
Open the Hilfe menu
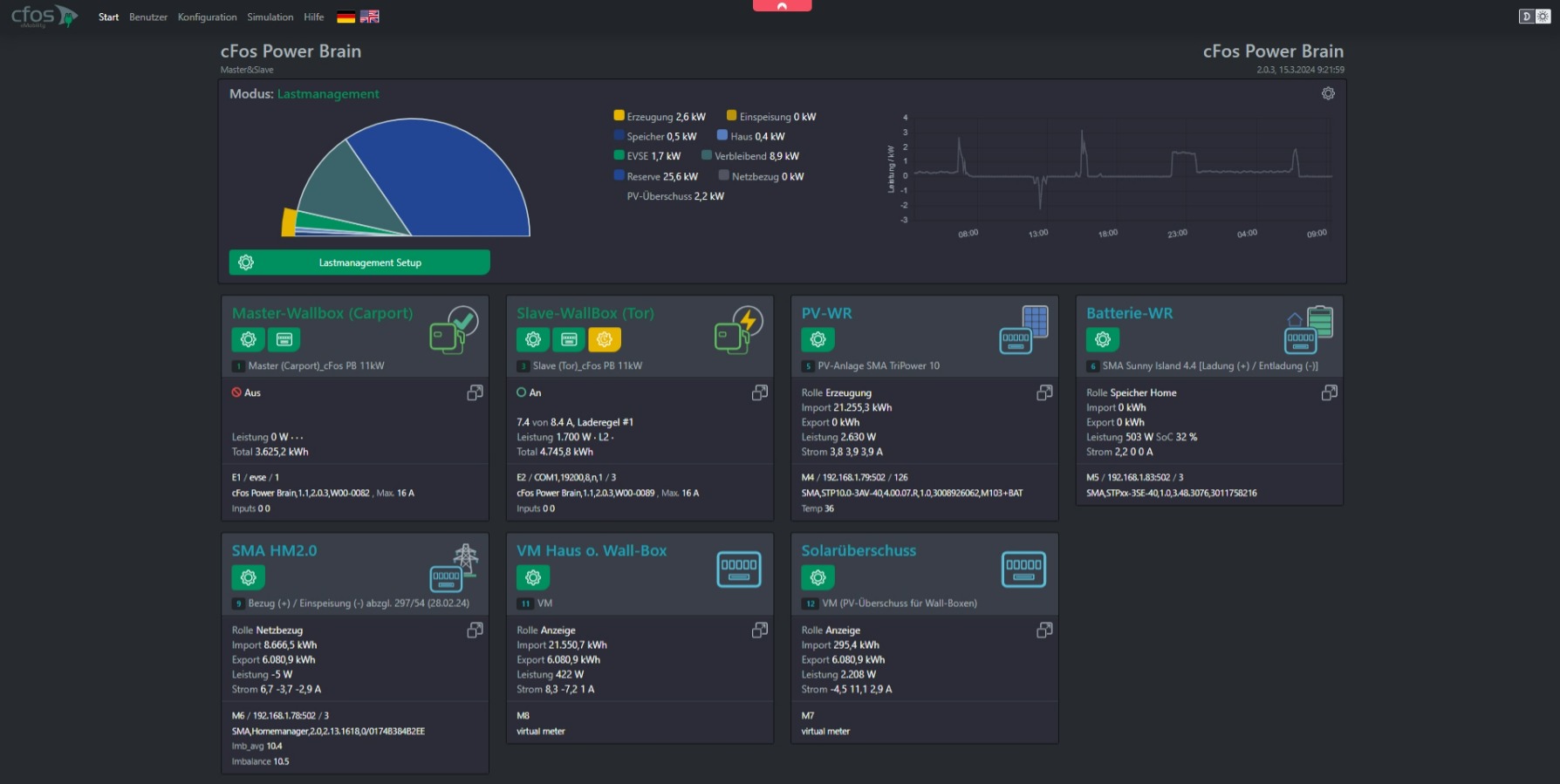click(x=314, y=17)
